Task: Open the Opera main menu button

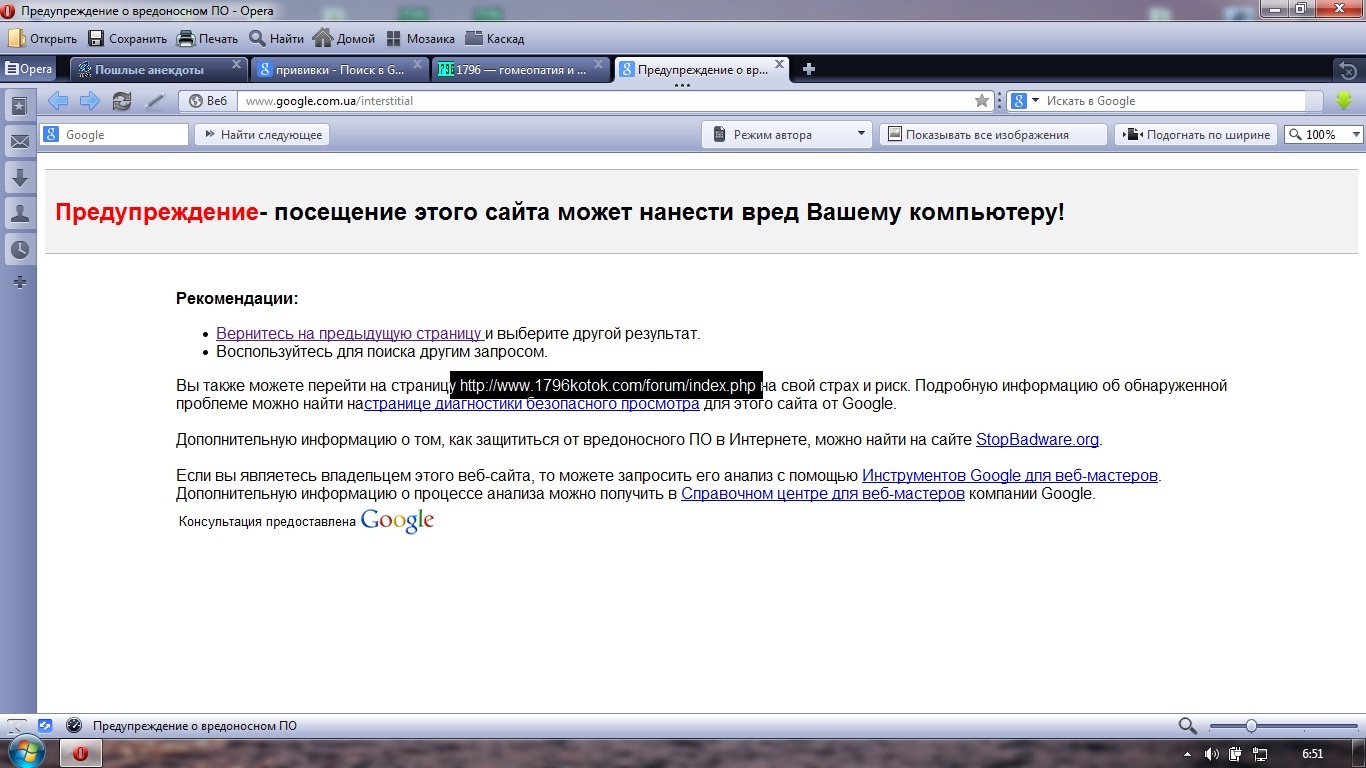Action: pos(29,69)
